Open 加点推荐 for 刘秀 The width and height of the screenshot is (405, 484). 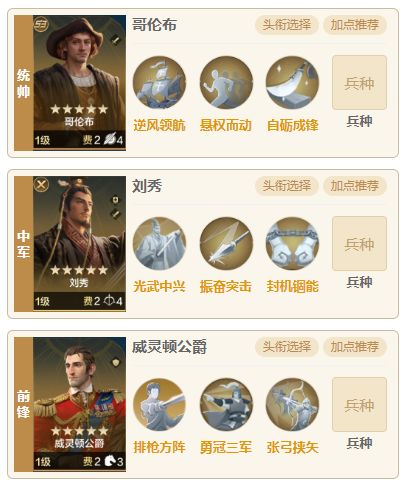pyautogui.click(x=355, y=186)
